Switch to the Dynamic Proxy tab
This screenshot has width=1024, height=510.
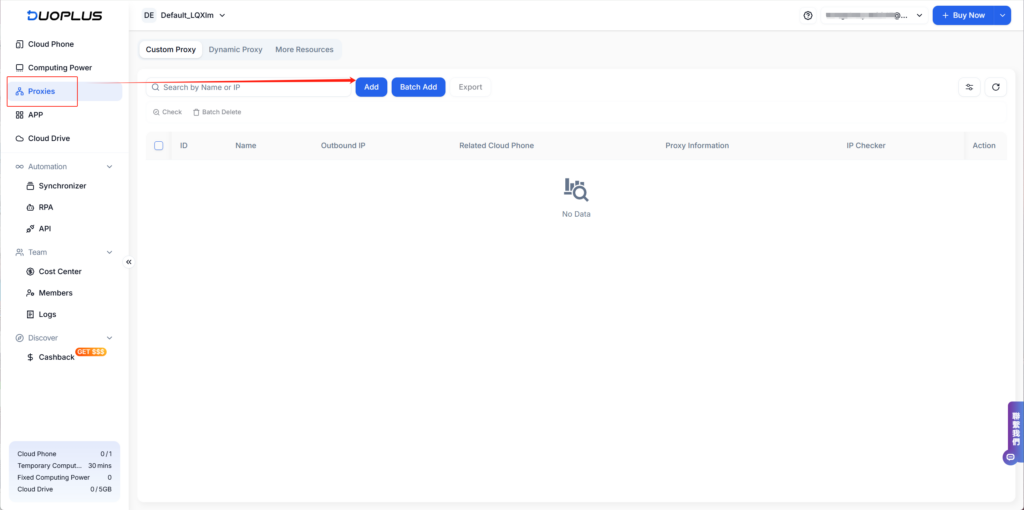(236, 50)
